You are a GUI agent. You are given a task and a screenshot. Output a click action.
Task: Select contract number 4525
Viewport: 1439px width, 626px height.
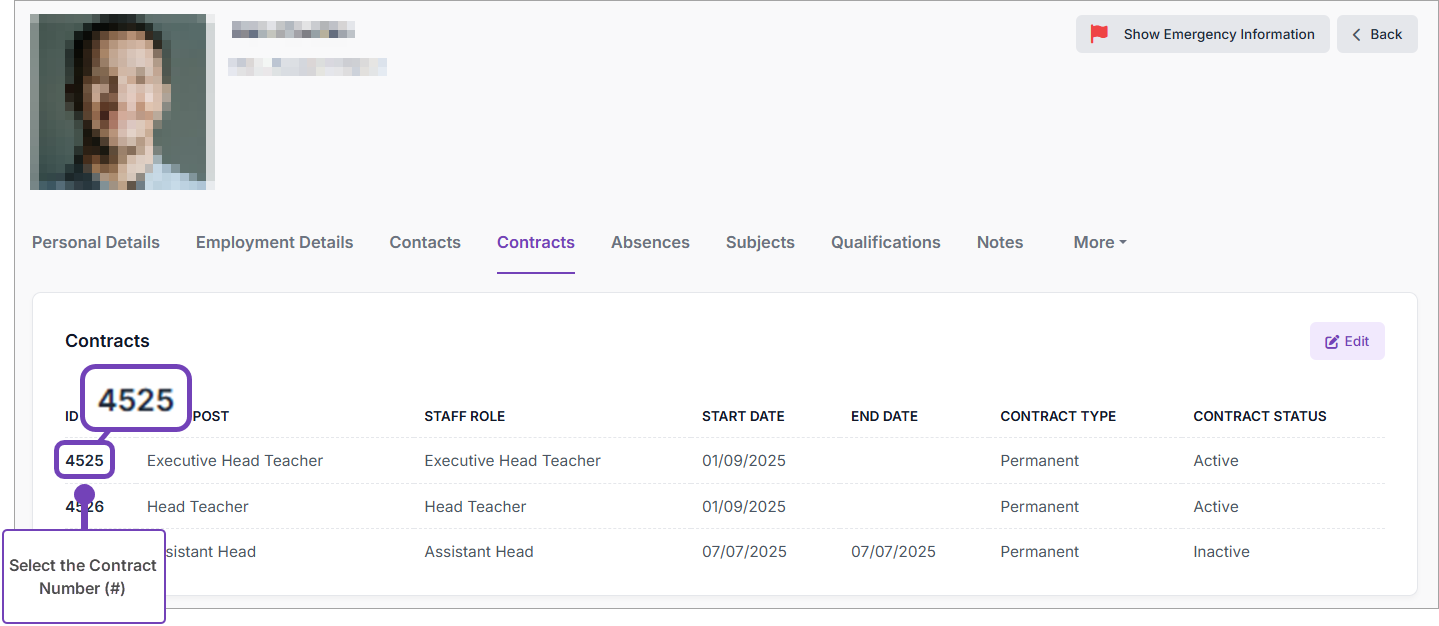coord(84,461)
